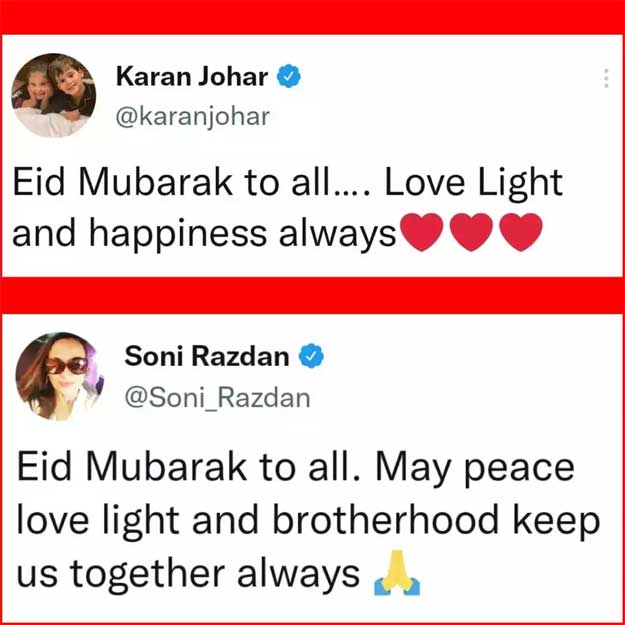
Task: Click Karan Johar's blue verified badge
Action: click(289, 77)
